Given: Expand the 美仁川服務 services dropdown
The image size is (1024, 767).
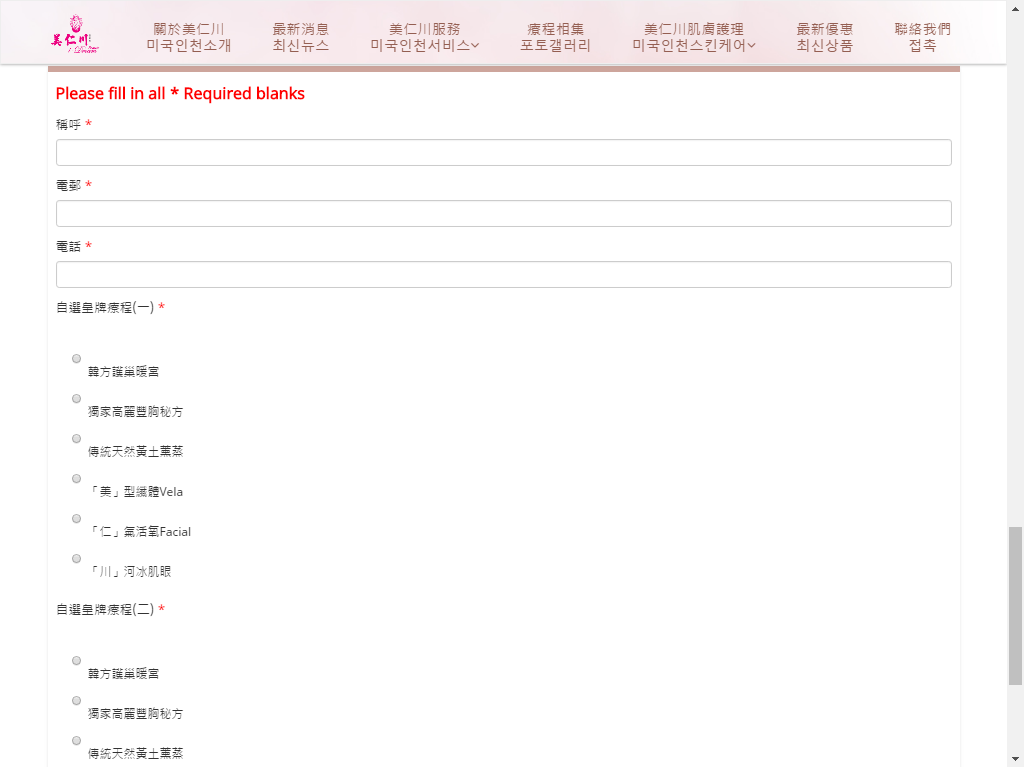Looking at the screenshot, I should pyautogui.click(x=424, y=37).
